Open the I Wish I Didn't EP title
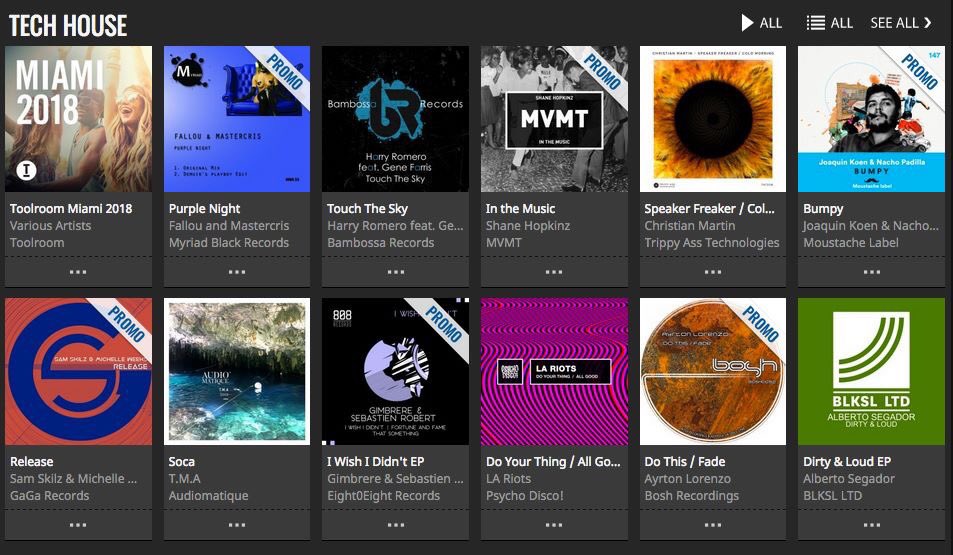The image size is (953, 555). (x=376, y=461)
